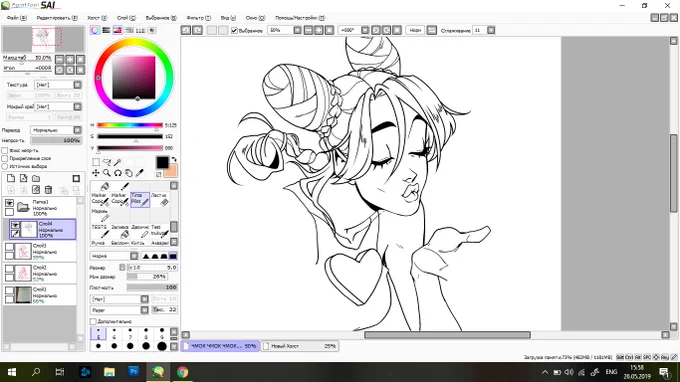
Task: Pick the Tinta Pilot brush
Action: pyautogui.click(x=140, y=199)
